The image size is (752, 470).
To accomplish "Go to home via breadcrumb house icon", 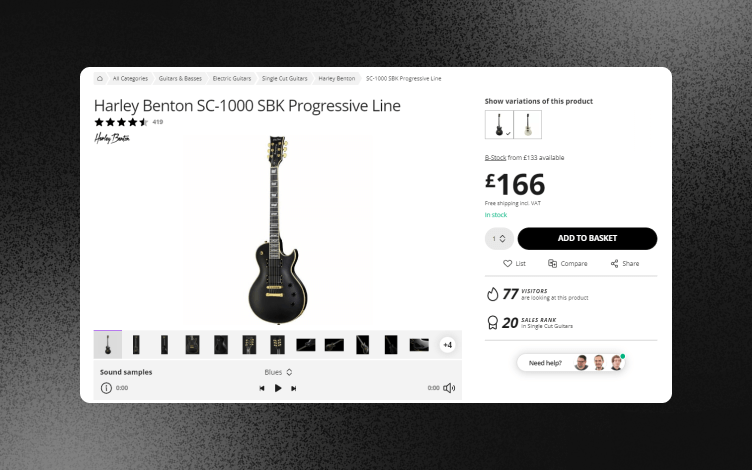I will 100,79.
